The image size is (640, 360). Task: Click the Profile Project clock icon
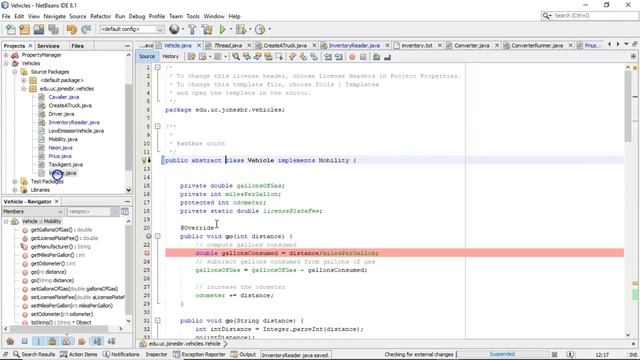pos(260,29)
